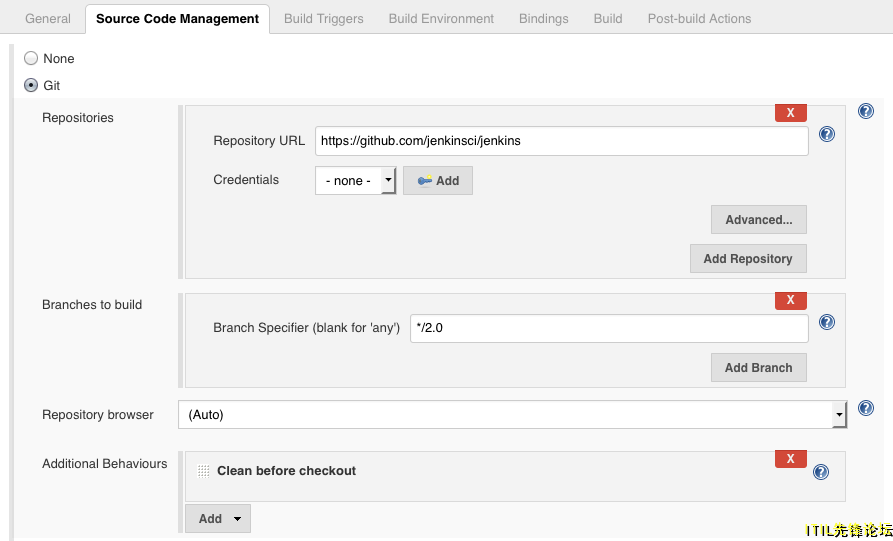The image size is (893, 541).
Task: Grab the Clean before checkout drag handle
Action: (x=203, y=471)
